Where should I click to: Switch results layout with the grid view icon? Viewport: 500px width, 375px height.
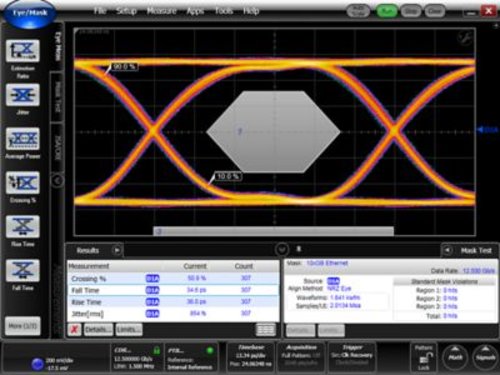265,330
